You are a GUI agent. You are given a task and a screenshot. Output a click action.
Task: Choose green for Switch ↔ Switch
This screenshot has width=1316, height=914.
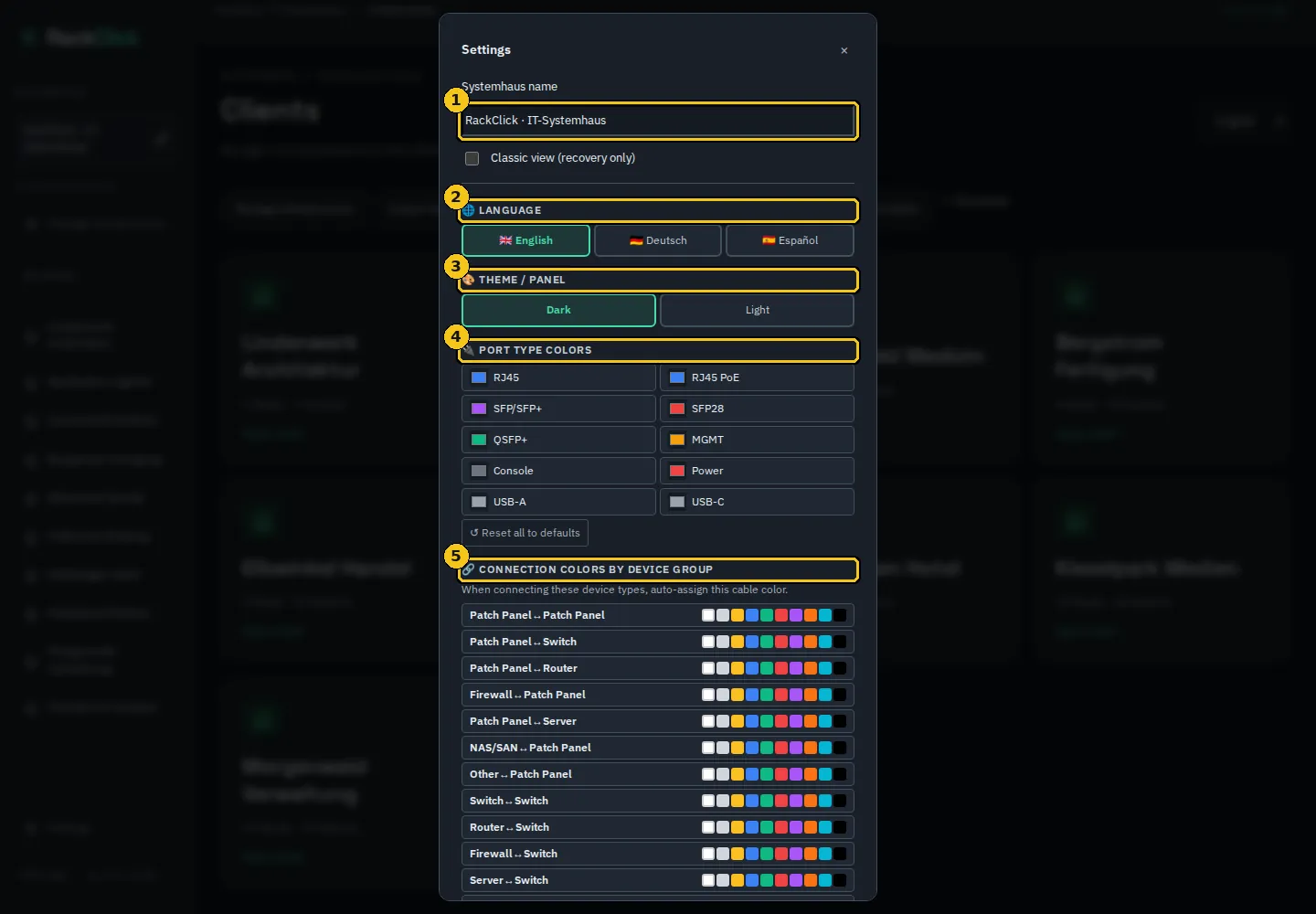(x=767, y=801)
